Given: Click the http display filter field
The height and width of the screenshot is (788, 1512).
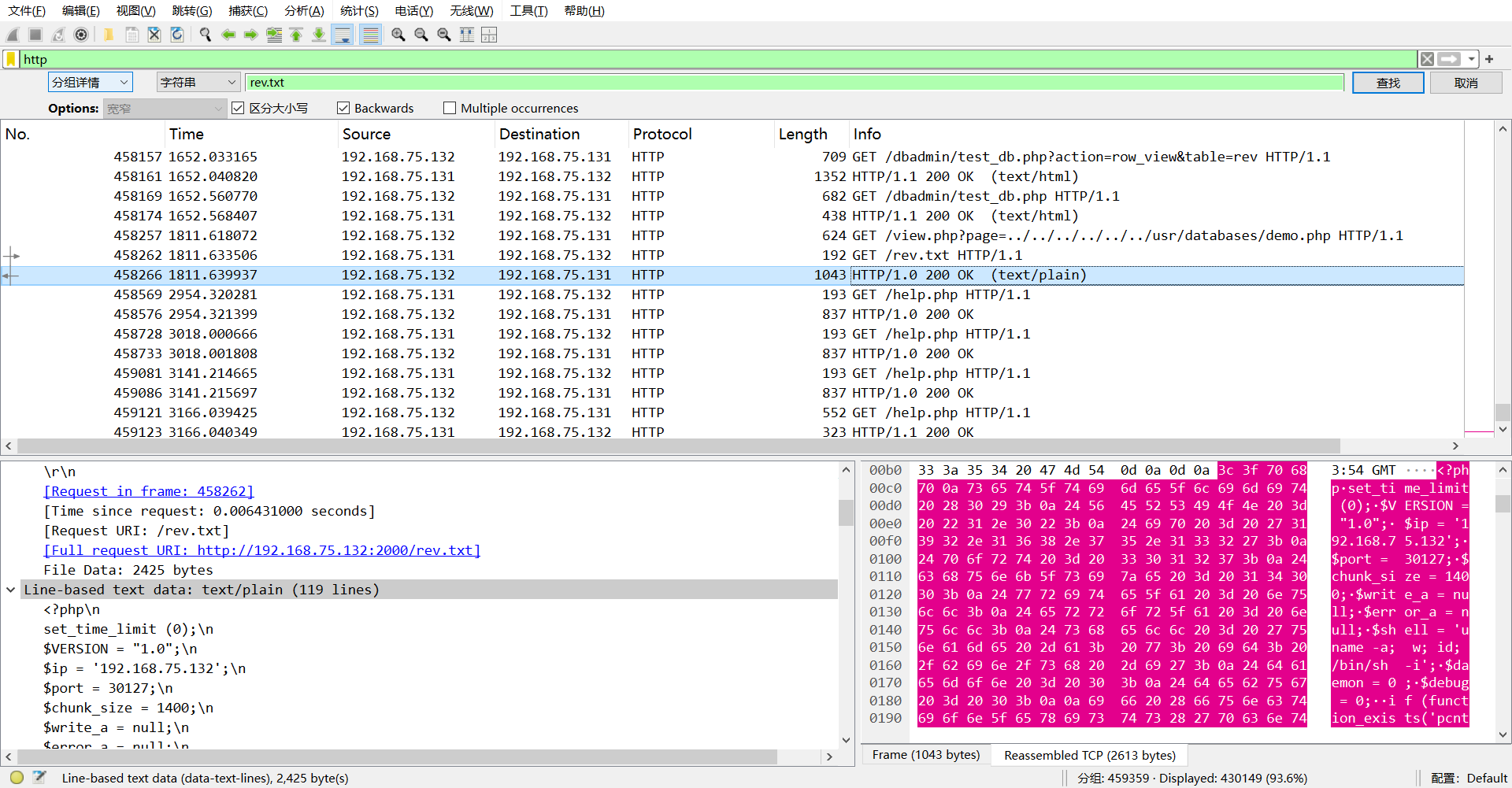Looking at the screenshot, I should [x=718, y=59].
